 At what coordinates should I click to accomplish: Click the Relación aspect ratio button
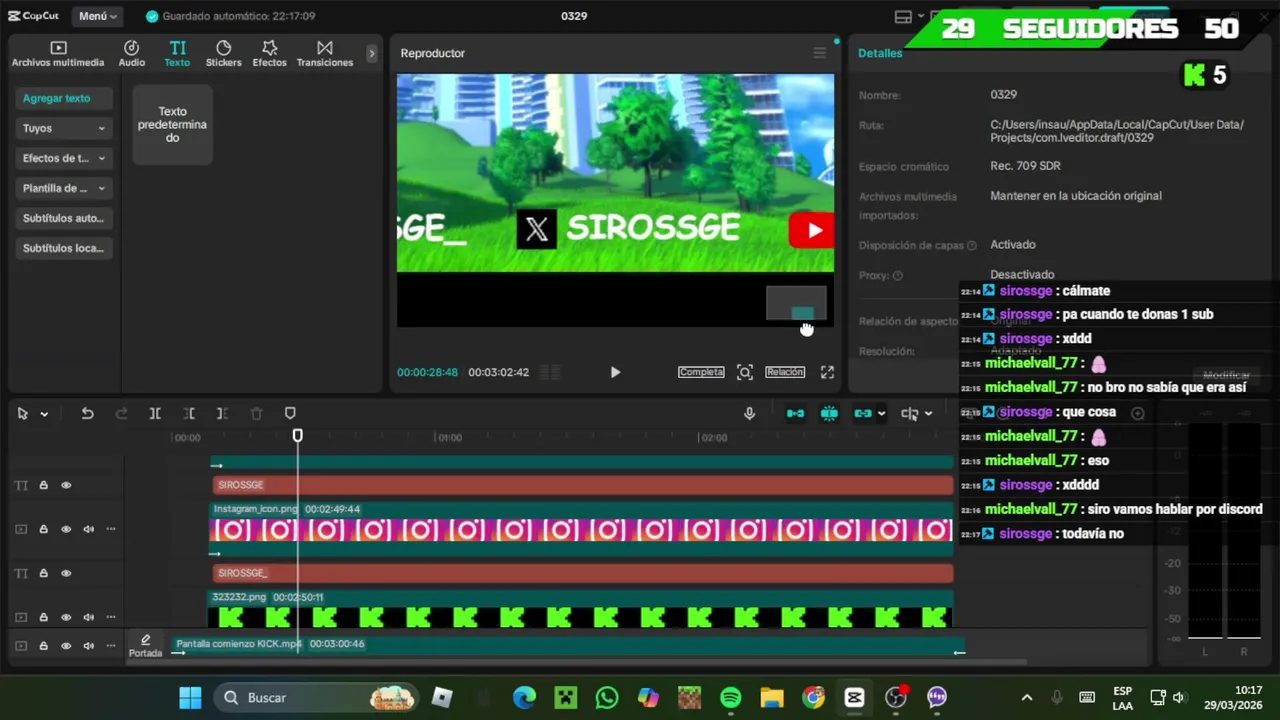point(785,372)
